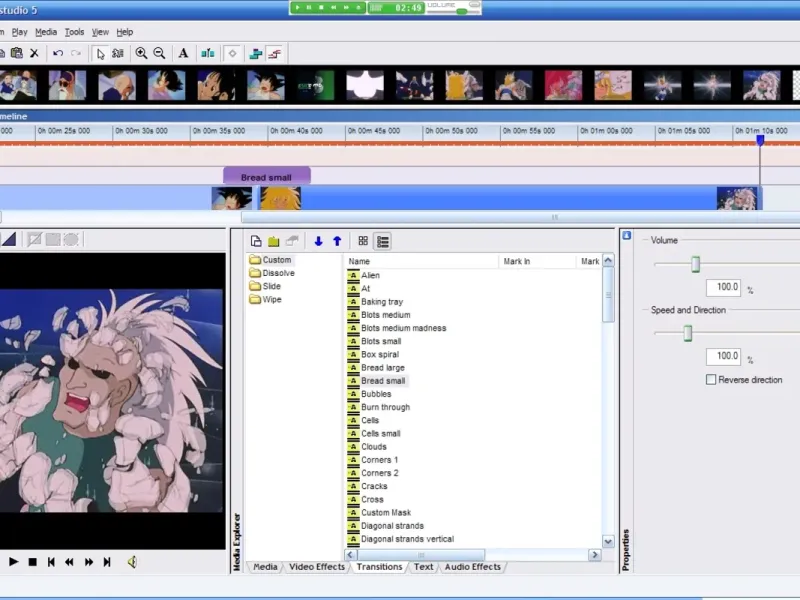800x600 pixels.
Task: Switch to the Video Effects tab
Action: [316, 567]
